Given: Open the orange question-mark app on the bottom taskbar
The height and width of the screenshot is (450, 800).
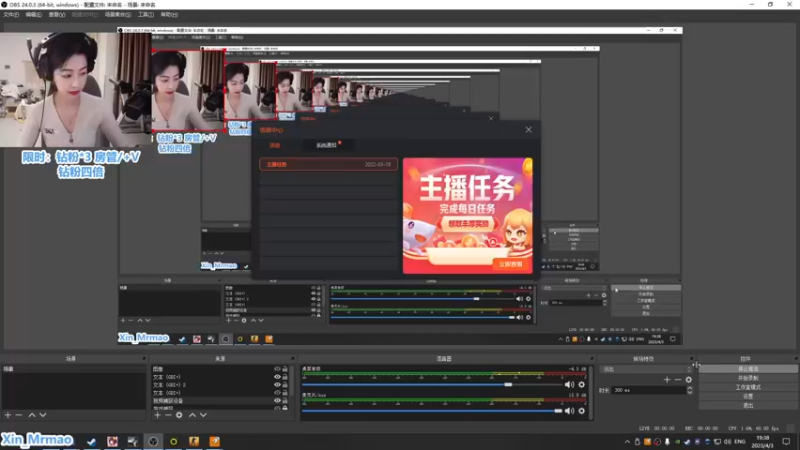Looking at the screenshot, I should (x=214, y=441).
